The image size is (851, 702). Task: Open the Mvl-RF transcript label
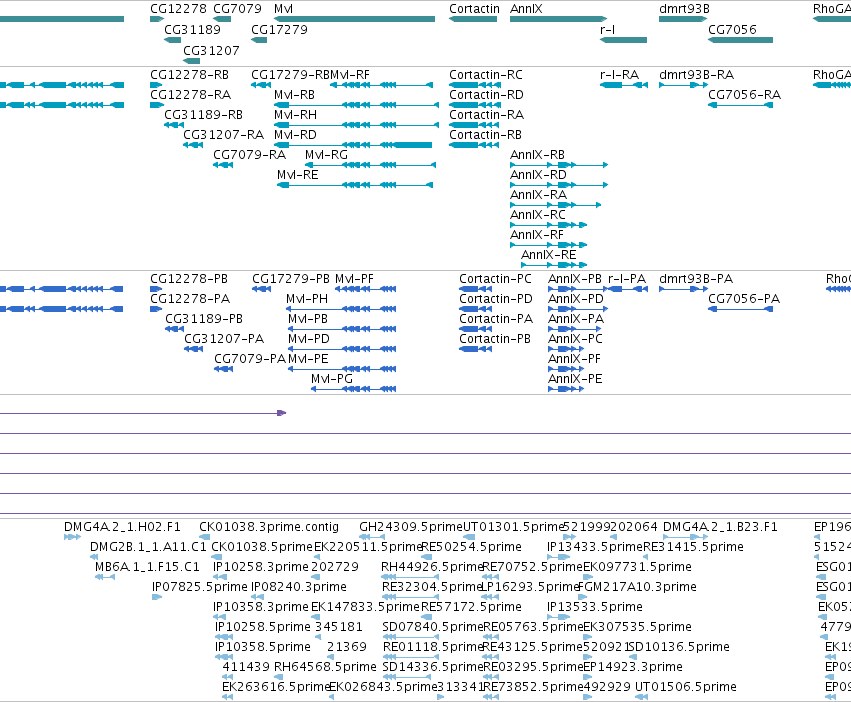[x=350, y=74]
